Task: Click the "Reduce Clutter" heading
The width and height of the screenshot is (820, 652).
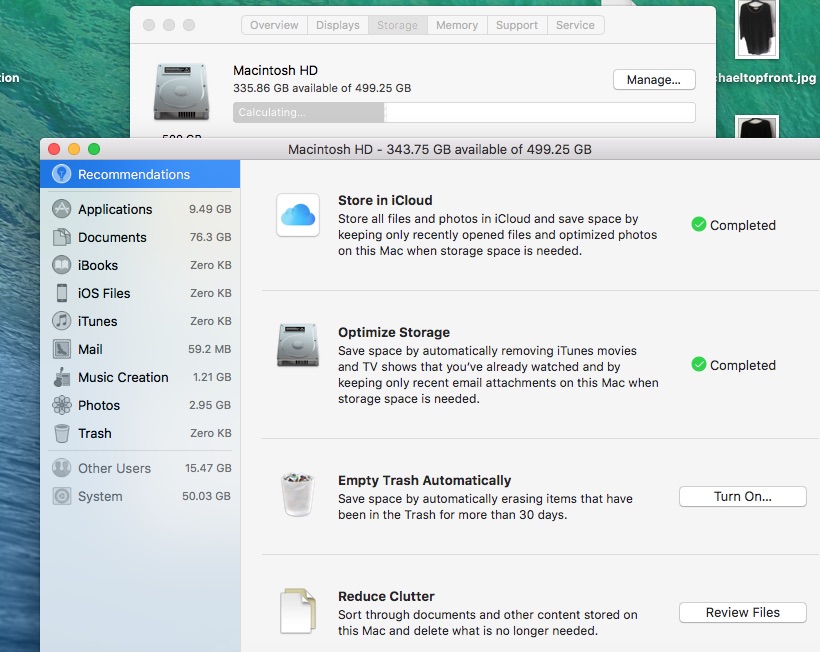Action: click(386, 596)
